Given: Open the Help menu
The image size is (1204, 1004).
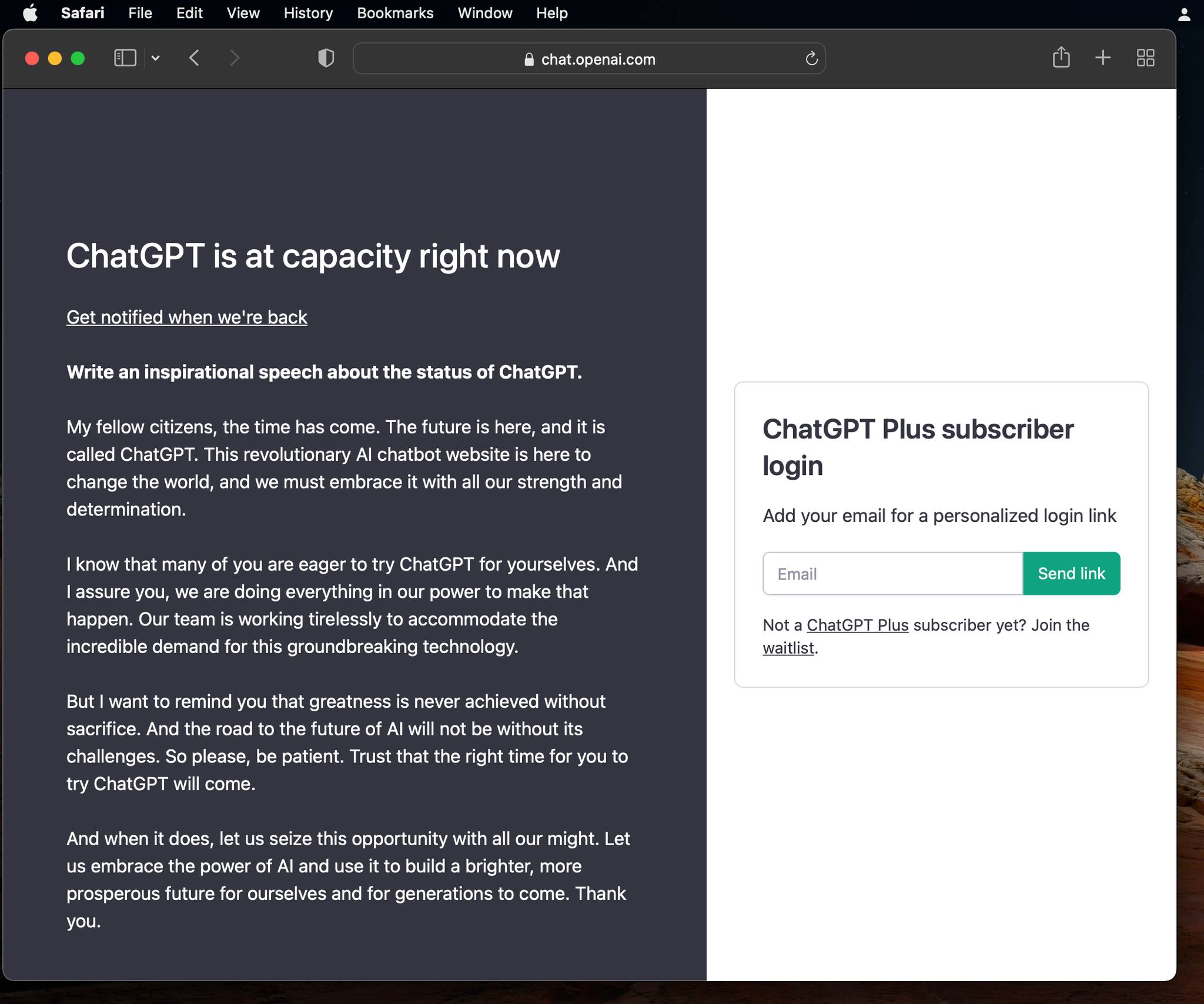Looking at the screenshot, I should (x=551, y=13).
